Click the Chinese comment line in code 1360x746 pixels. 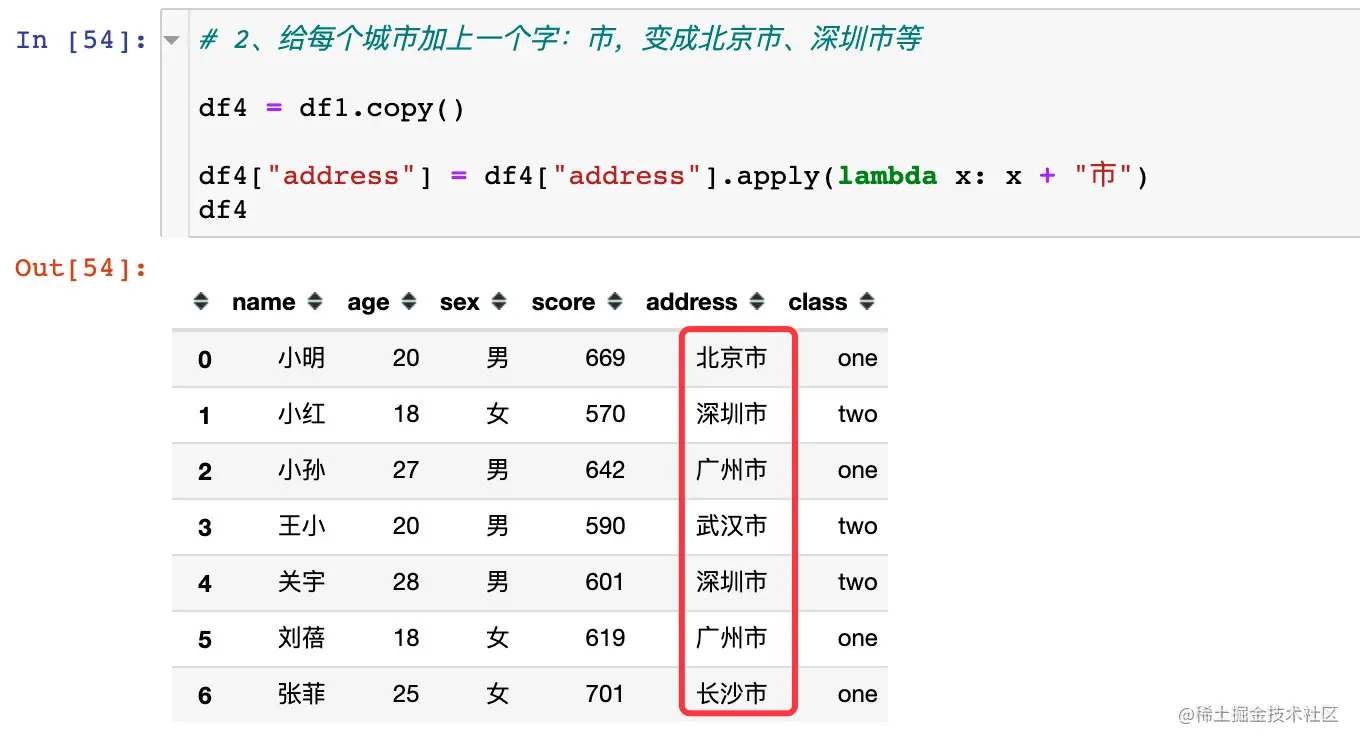point(560,40)
